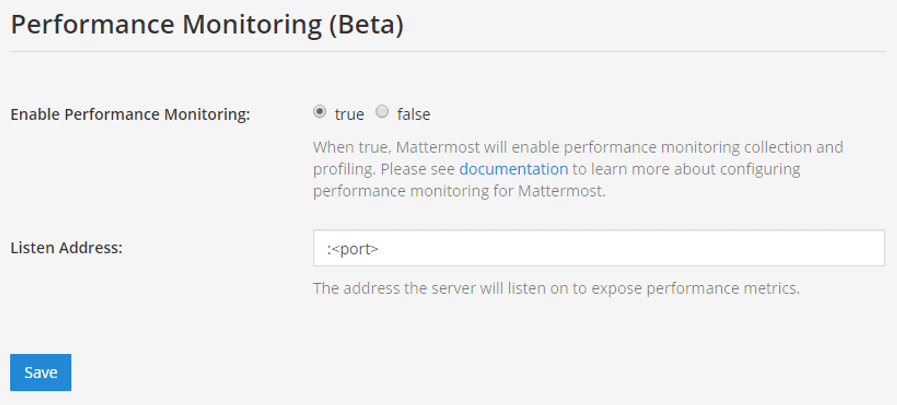The image size is (897, 405).
Task: Focus the Listen Address input field
Action: (x=598, y=249)
